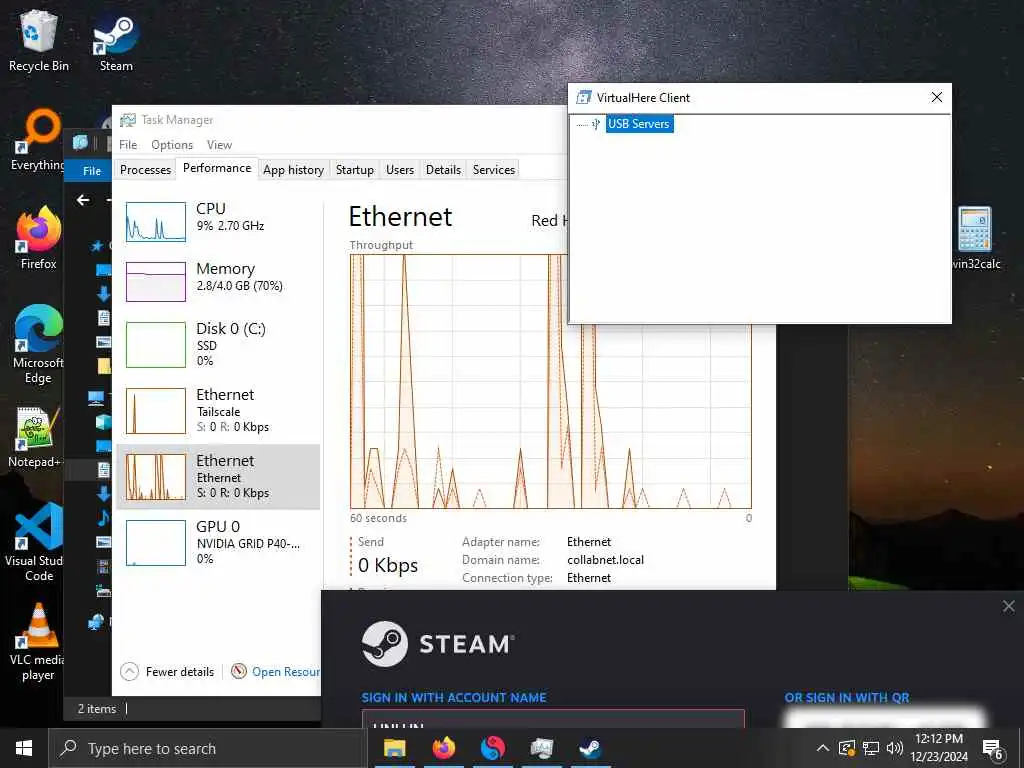Open Task Manager Options menu
The width and height of the screenshot is (1024, 768).
click(172, 144)
